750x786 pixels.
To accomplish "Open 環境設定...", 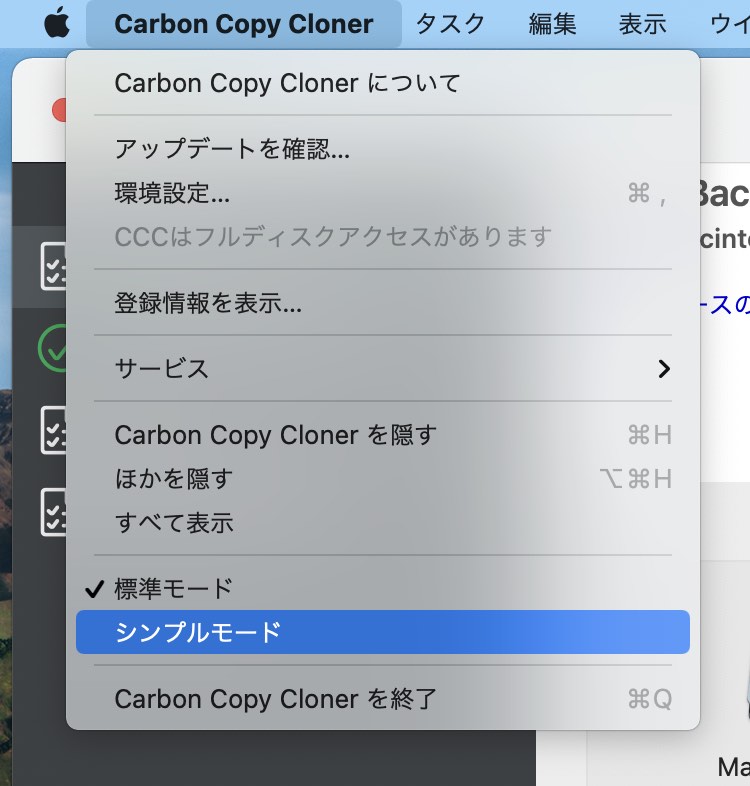I will point(383,193).
